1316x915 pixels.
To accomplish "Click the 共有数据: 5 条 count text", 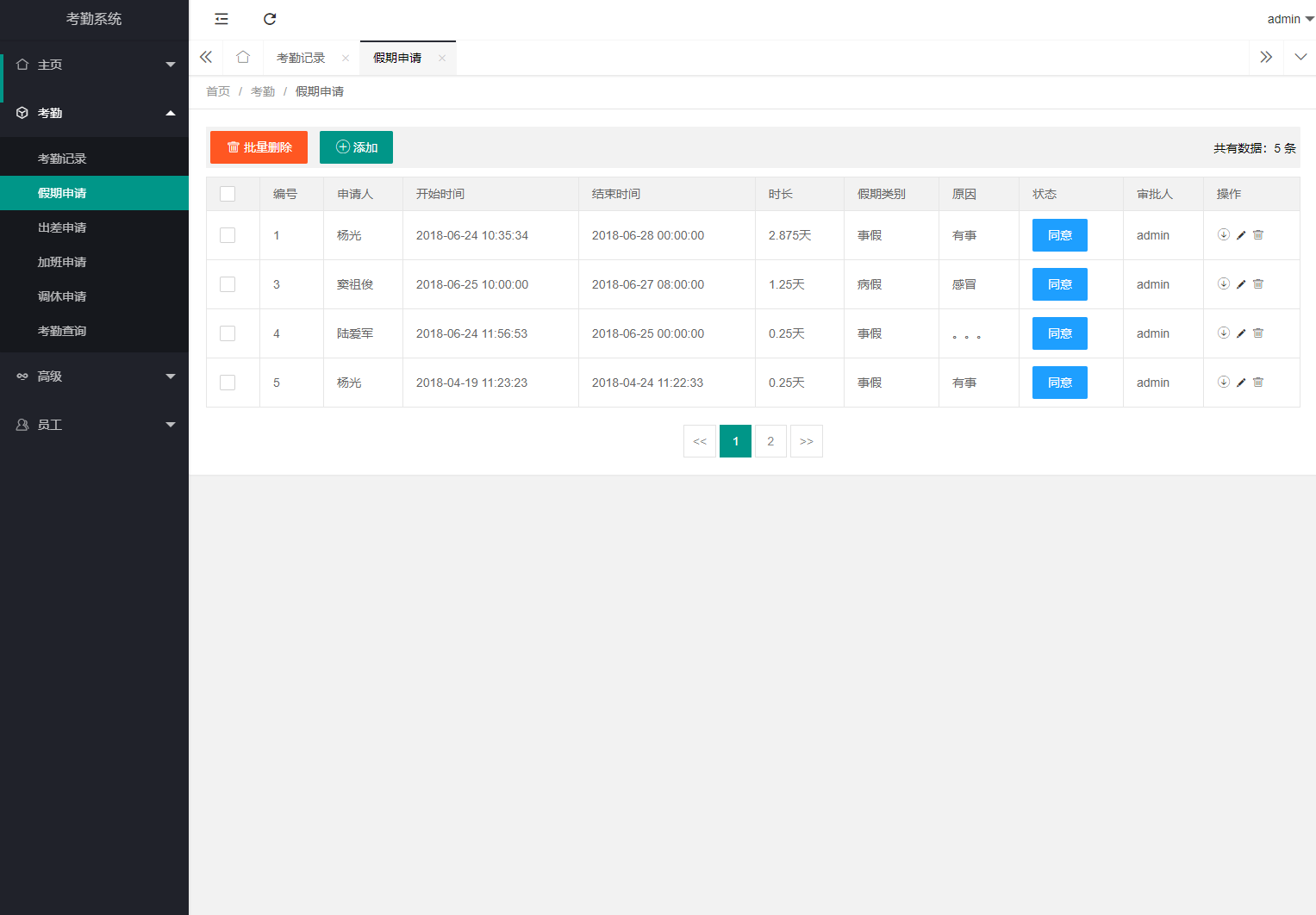I will tap(1255, 148).
